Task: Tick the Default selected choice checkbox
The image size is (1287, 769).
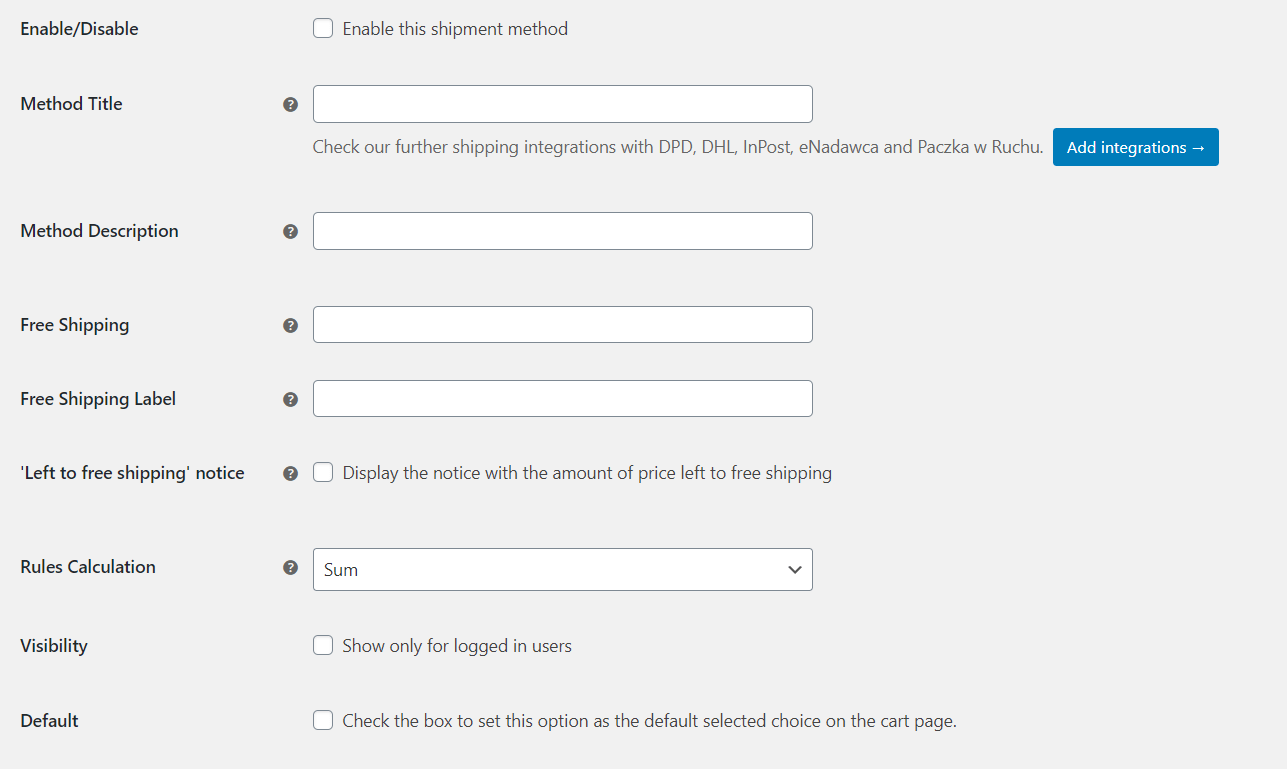Action: pyautogui.click(x=323, y=720)
